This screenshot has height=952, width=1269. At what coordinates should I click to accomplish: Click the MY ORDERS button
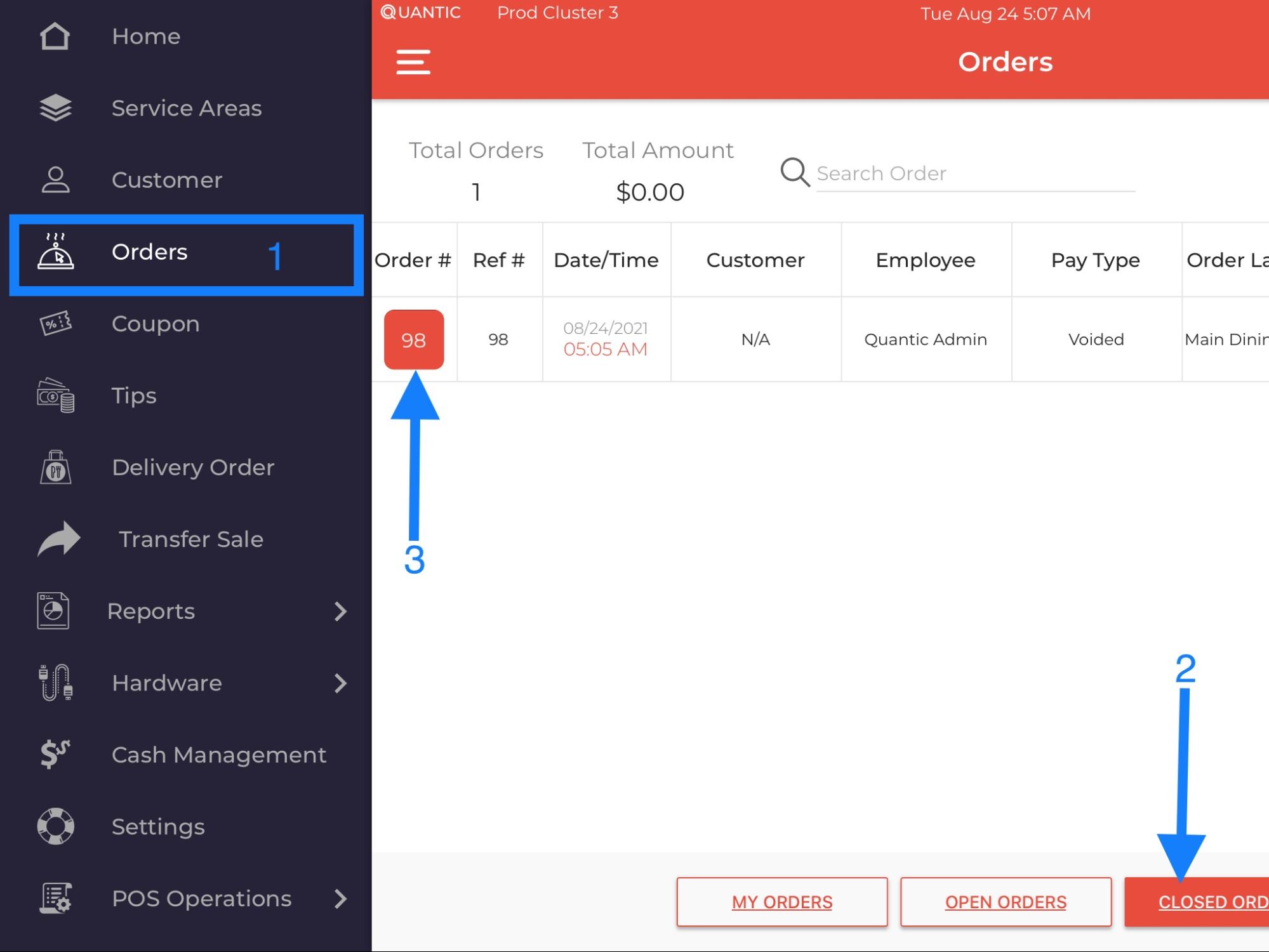pos(781,902)
